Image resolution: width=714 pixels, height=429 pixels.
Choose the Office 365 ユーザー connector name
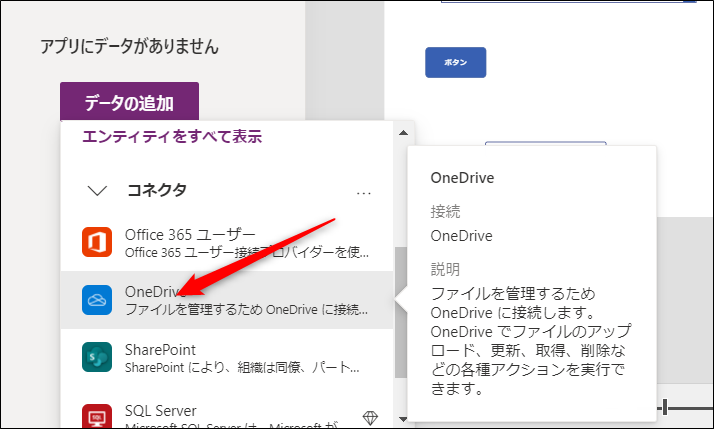coord(190,235)
